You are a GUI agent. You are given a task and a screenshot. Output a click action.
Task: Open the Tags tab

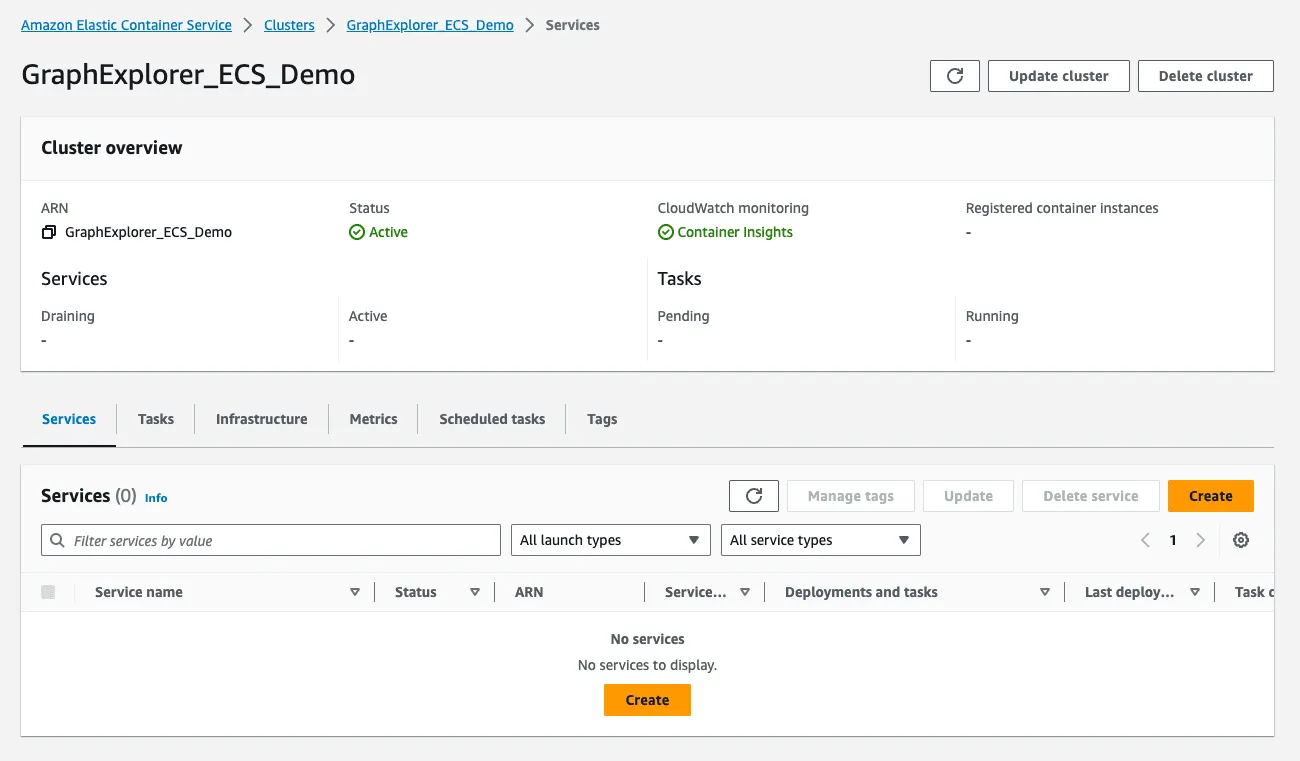602,419
